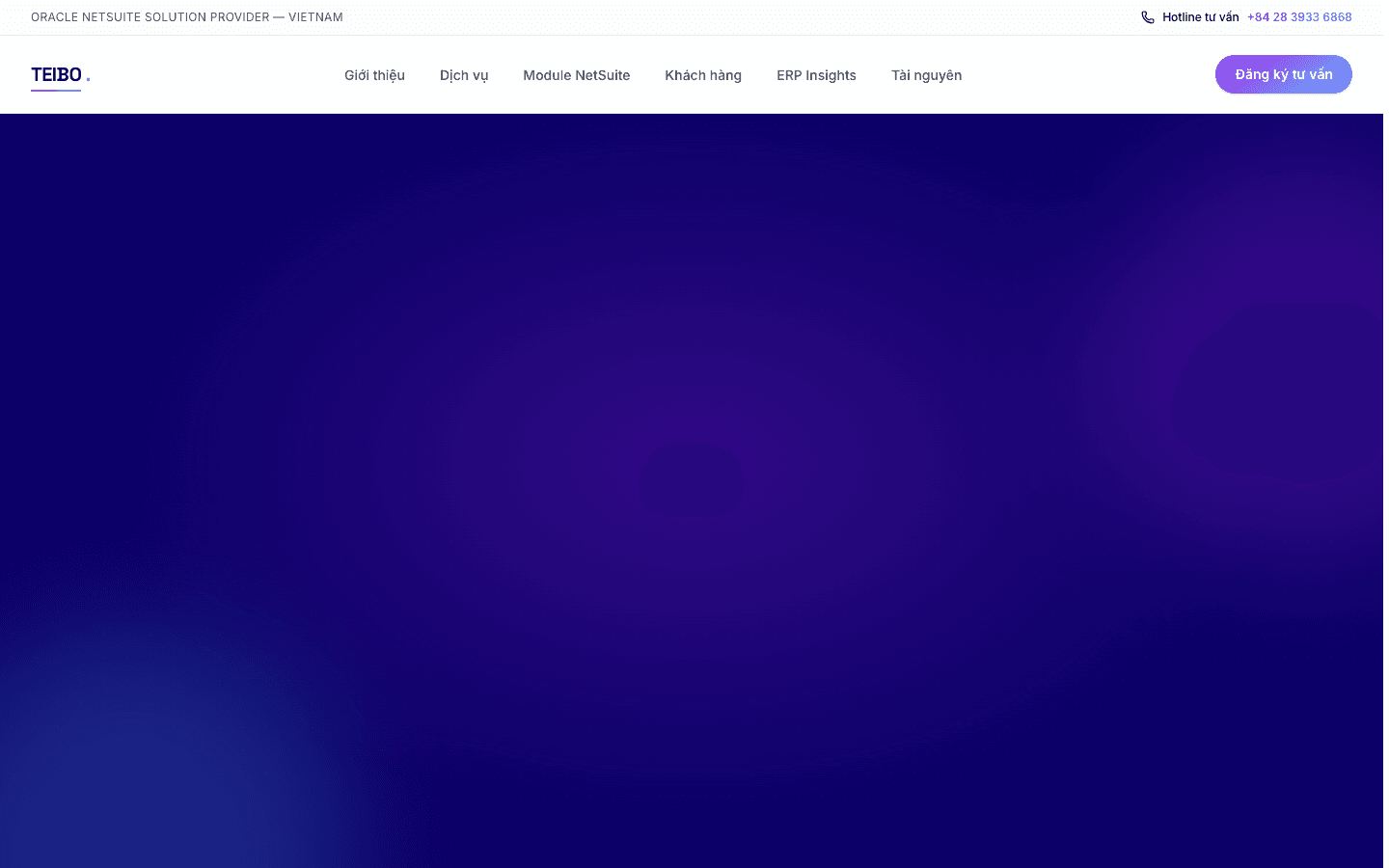Click the gradient underline beneath the TEIBO logo
Image resolution: width=1389 pixels, height=868 pixels.
(56, 91)
